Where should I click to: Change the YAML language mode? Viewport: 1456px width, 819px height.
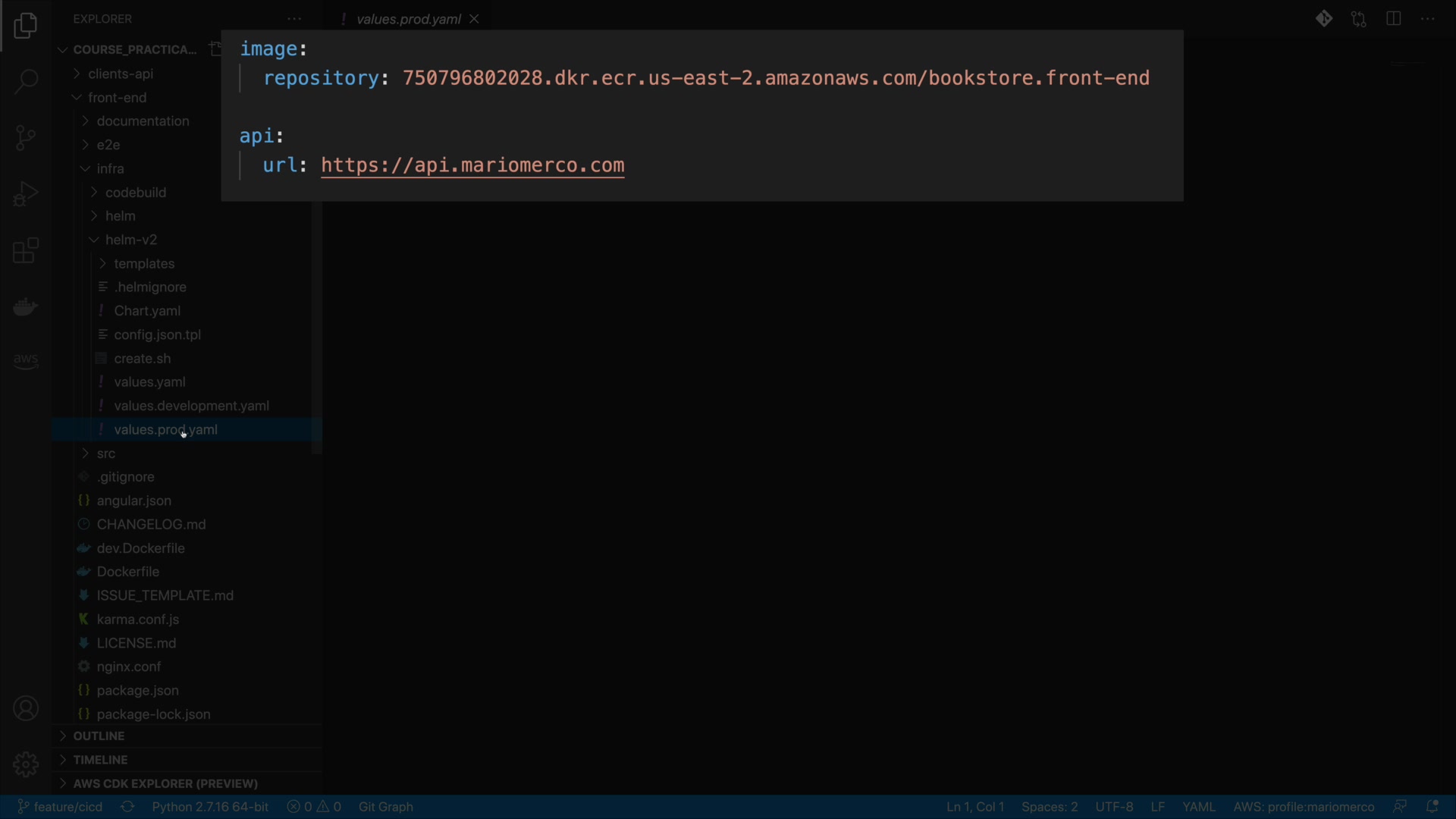(1199, 807)
